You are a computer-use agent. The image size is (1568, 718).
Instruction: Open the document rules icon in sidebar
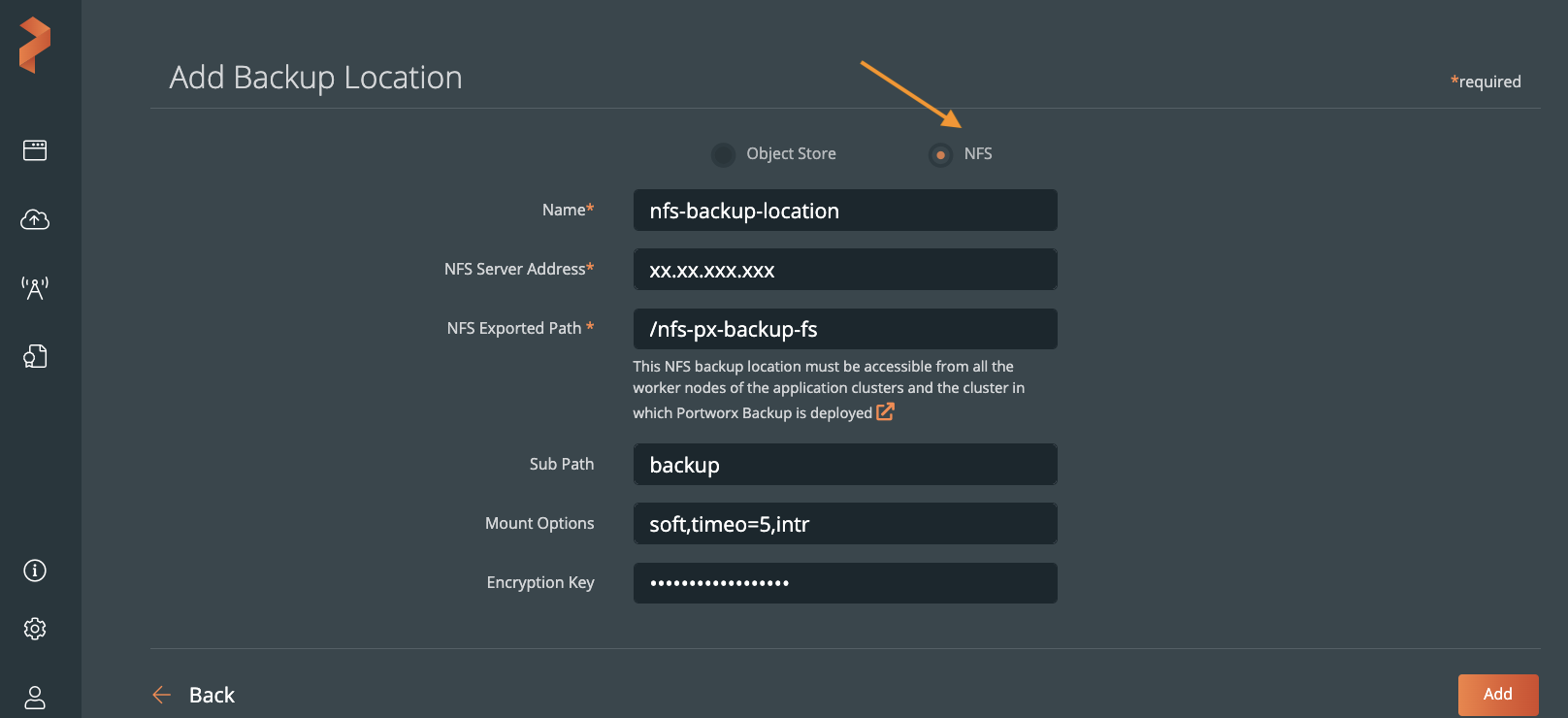click(x=35, y=357)
